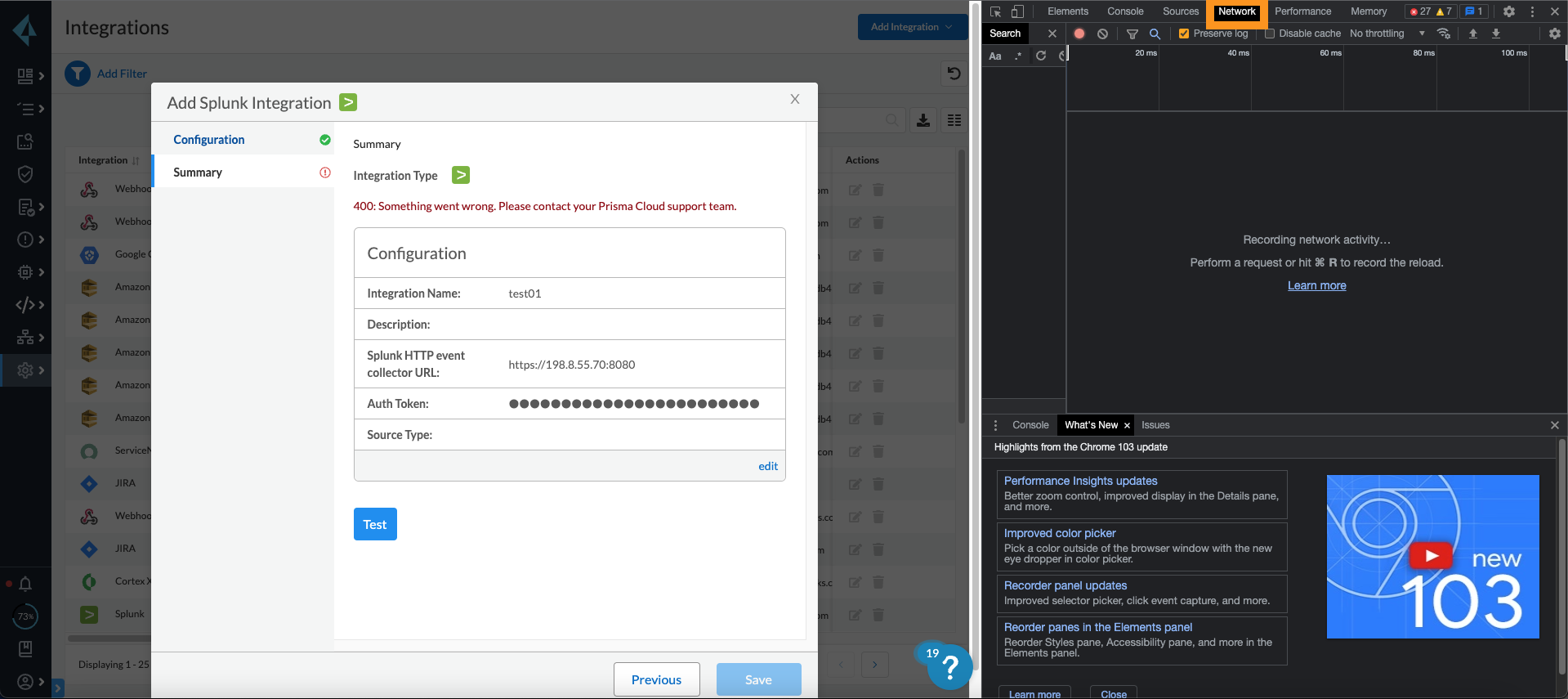
Task: Click the issues counter badge showing 1
Action: pyautogui.click(x=1474, y=11)
